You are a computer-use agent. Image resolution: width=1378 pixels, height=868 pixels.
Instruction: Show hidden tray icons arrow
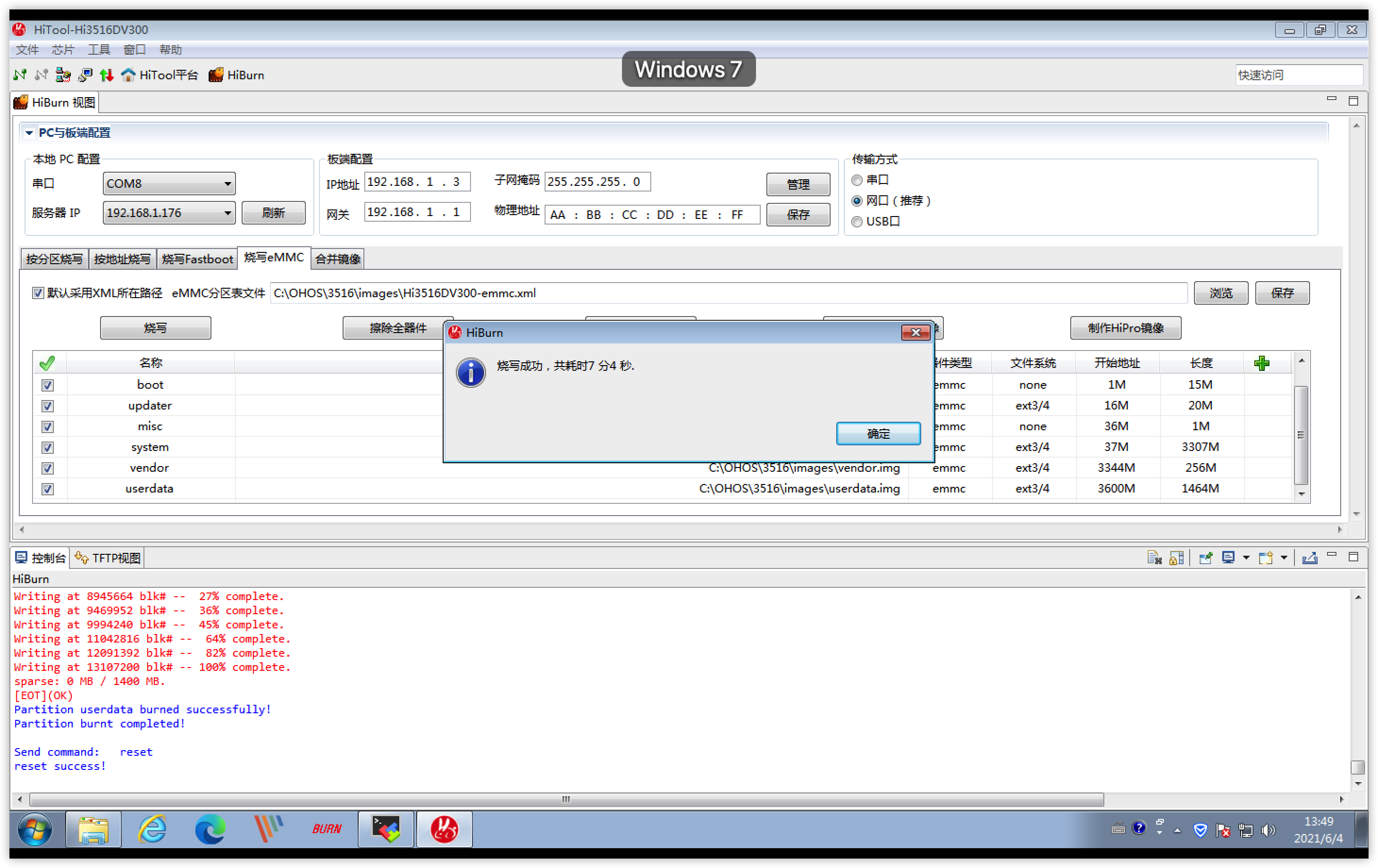click(x=1177, y=831)
